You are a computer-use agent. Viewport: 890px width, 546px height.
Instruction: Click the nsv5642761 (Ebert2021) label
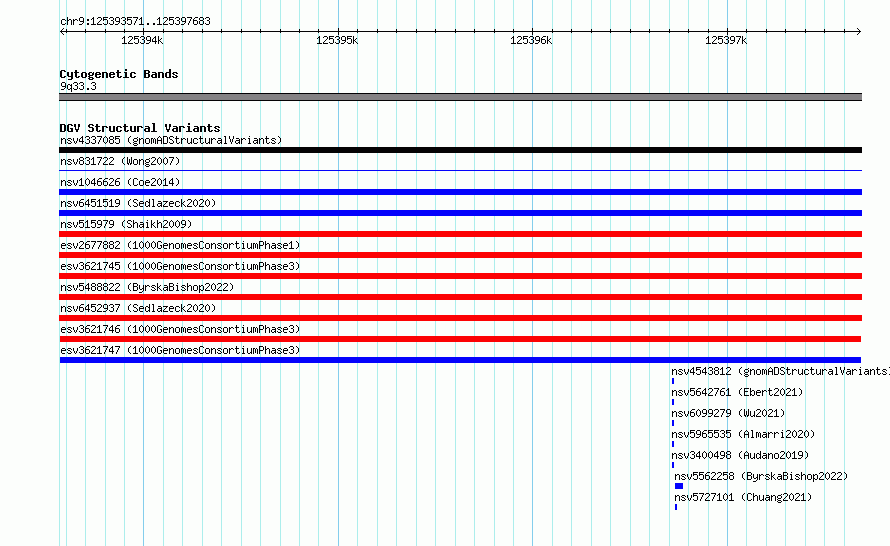pos(737,392)
